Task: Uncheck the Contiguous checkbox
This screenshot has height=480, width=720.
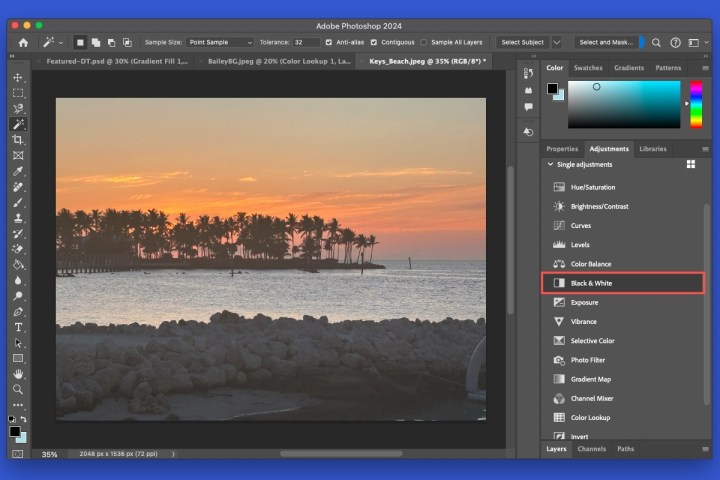Action: coord(374,43)
